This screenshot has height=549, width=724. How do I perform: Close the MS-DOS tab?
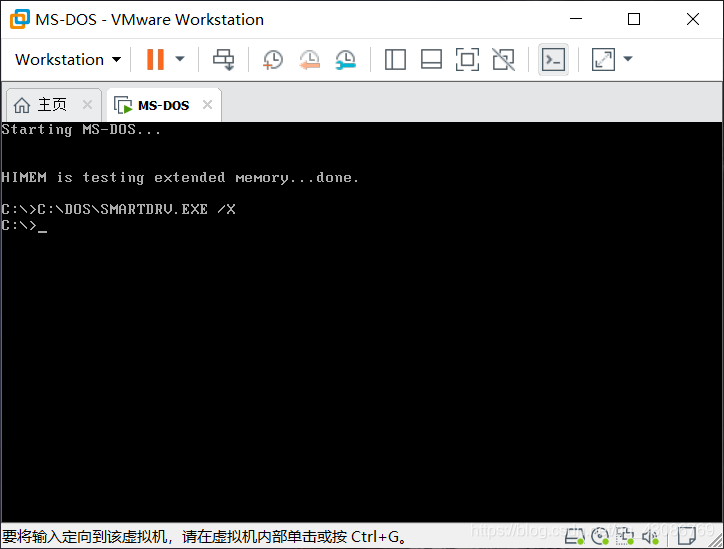coord(207,105)
